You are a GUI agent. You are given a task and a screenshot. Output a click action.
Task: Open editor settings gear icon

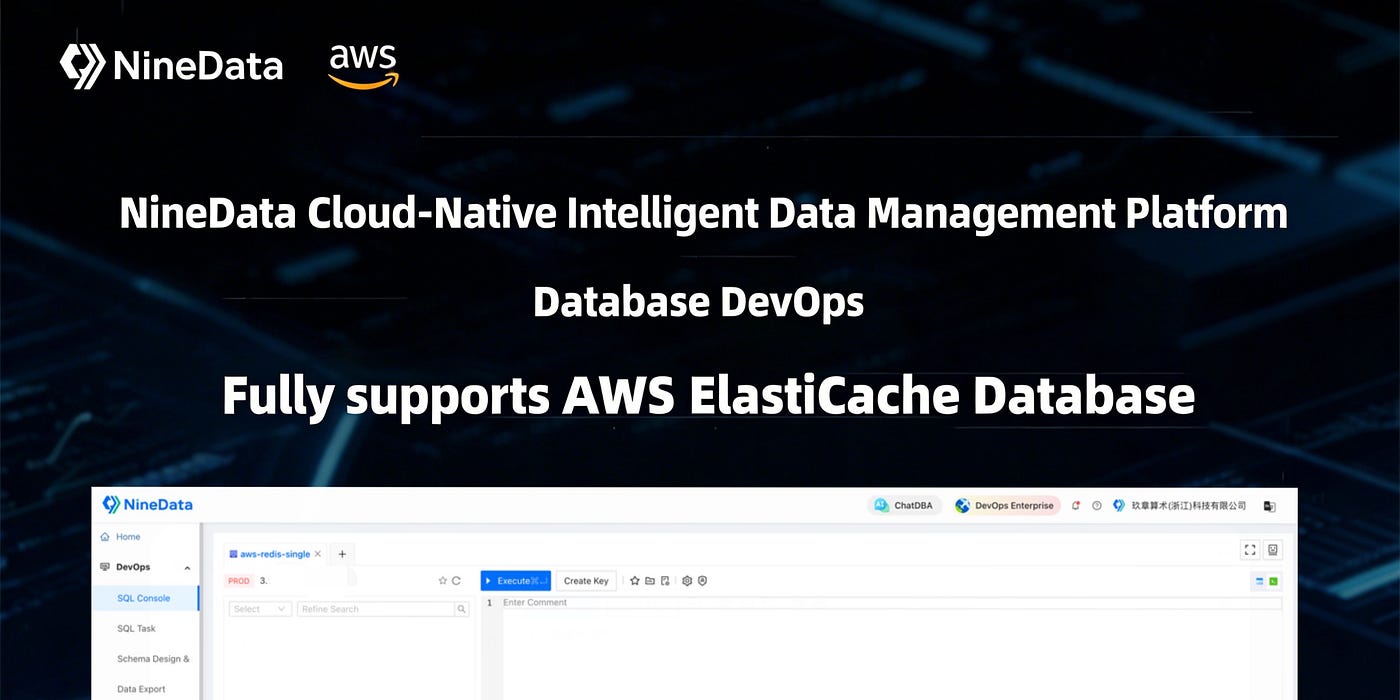coord(687,581)
